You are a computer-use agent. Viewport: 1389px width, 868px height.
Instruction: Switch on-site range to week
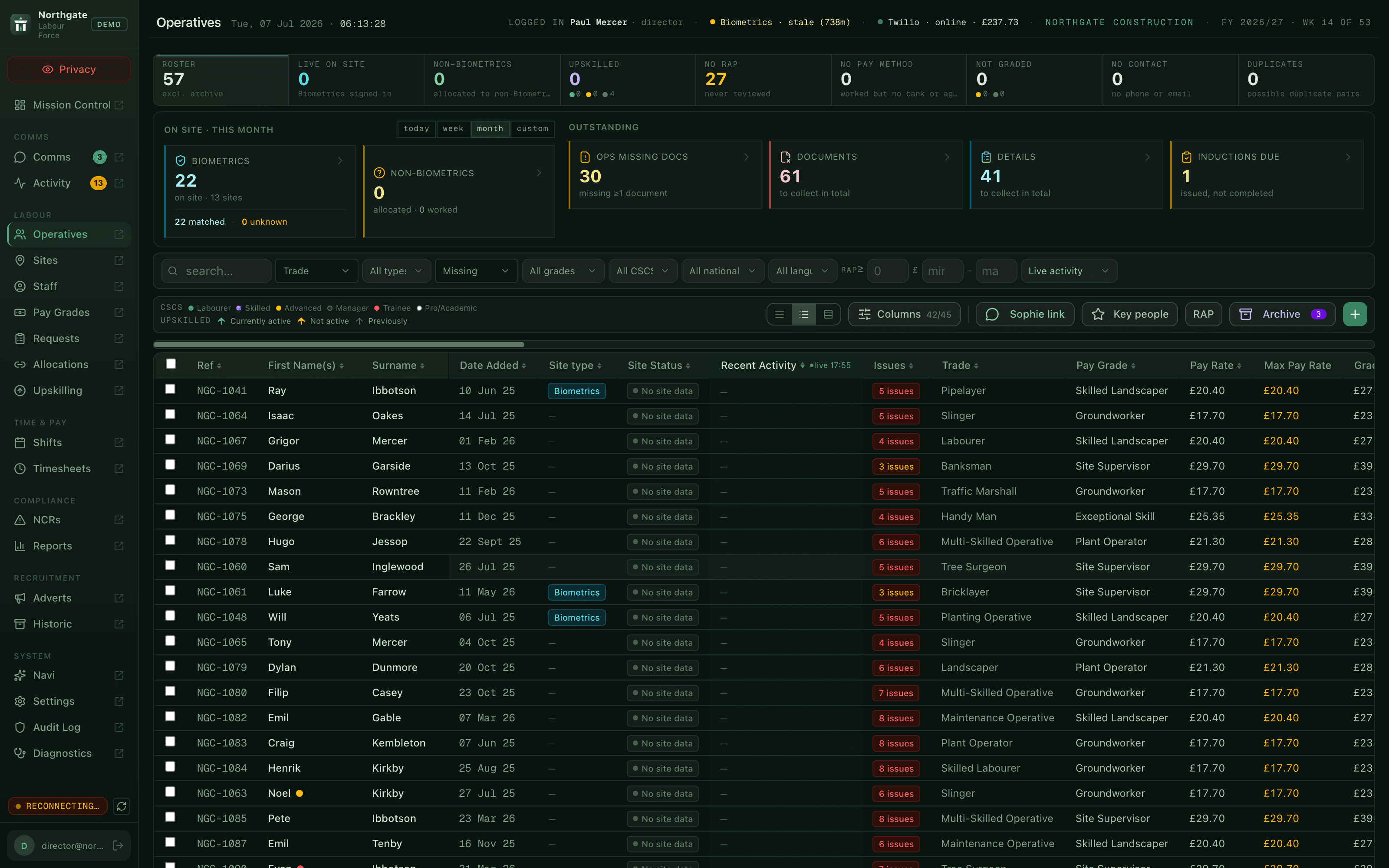pos(453,128)
